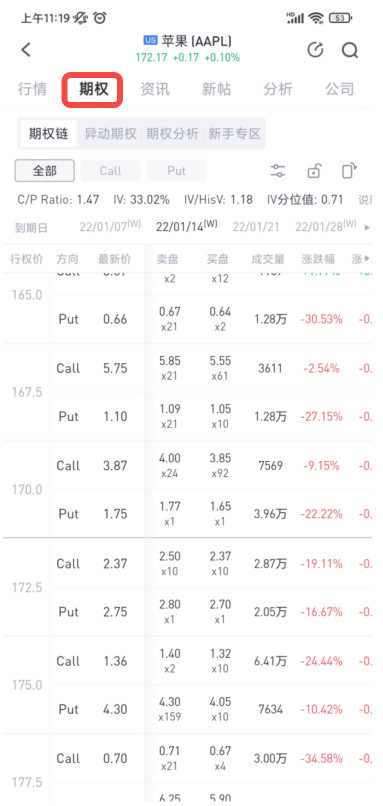Switch to the 资讯 tab
The height and width of the screenshot is (806, 383).
(155, 89)
